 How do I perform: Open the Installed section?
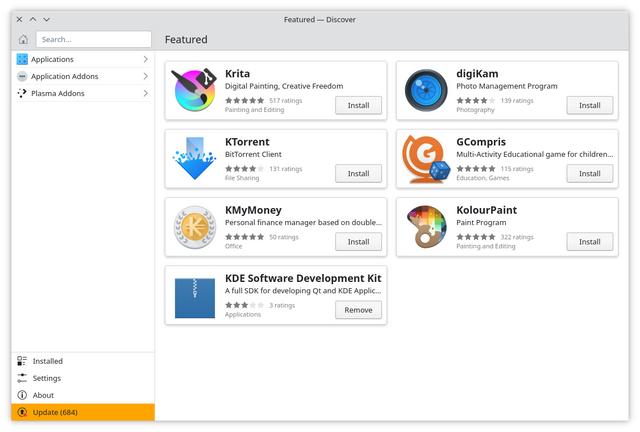83,361
